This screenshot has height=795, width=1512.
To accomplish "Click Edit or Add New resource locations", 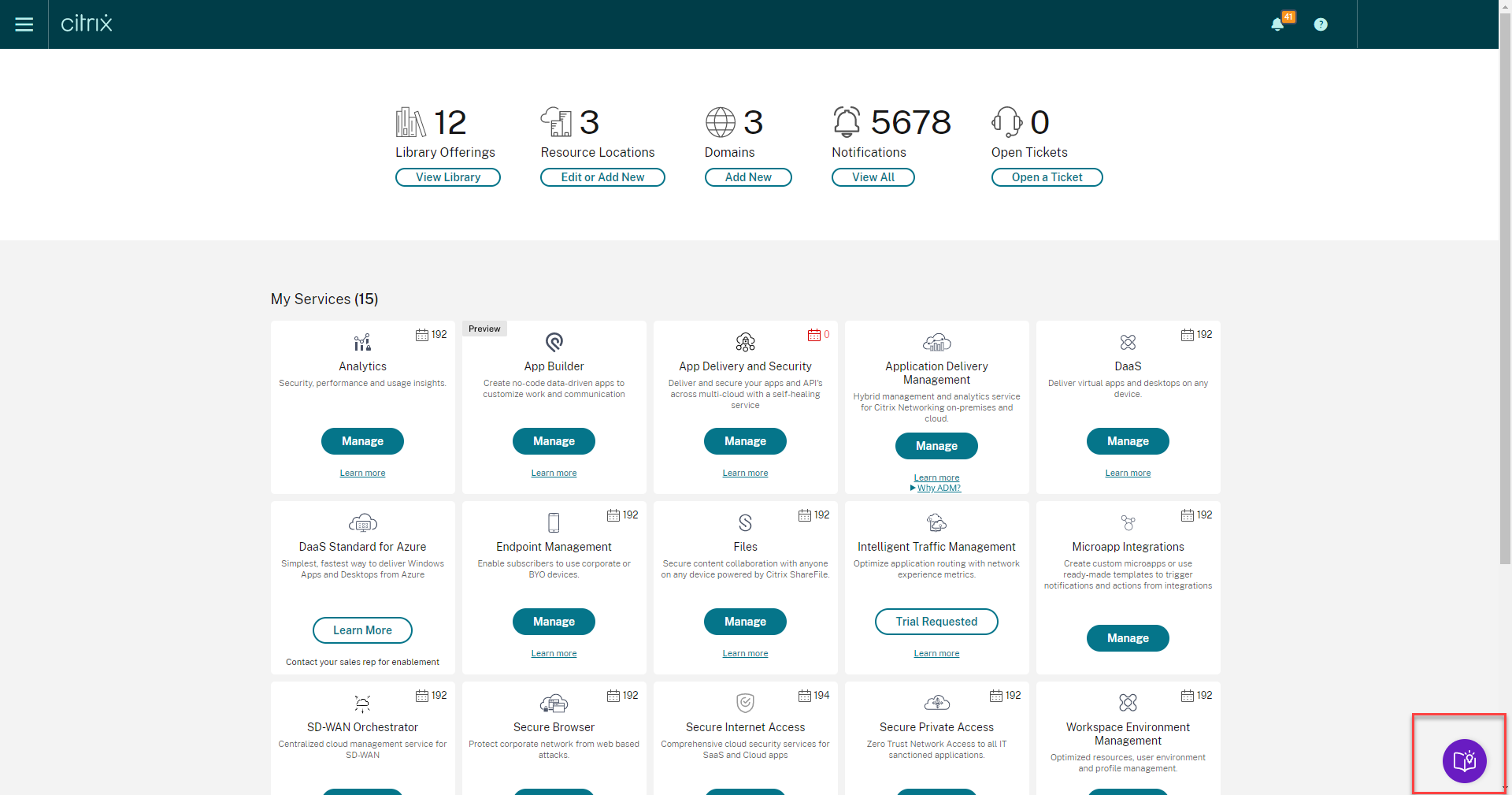I will [602, 177].
